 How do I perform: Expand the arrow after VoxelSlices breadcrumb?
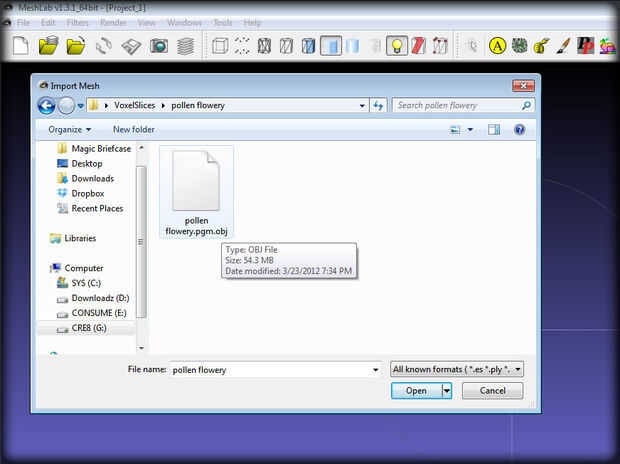[x=163, y=106]
